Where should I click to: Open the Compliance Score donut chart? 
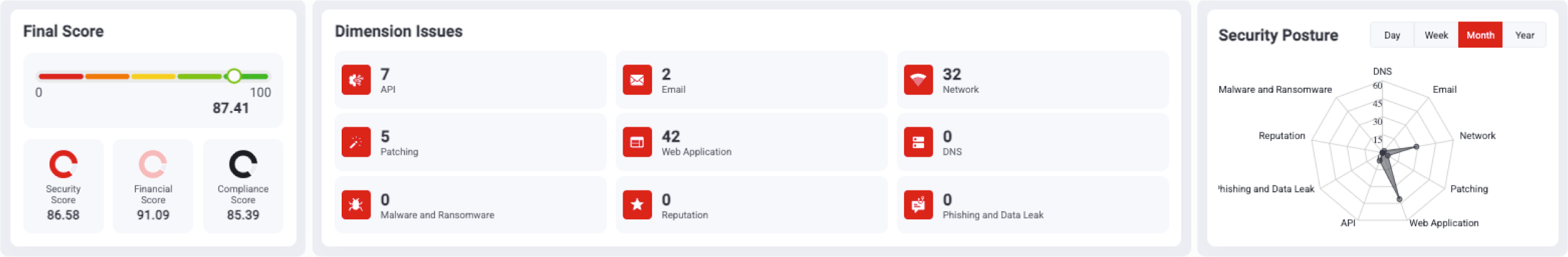[243, 164]
